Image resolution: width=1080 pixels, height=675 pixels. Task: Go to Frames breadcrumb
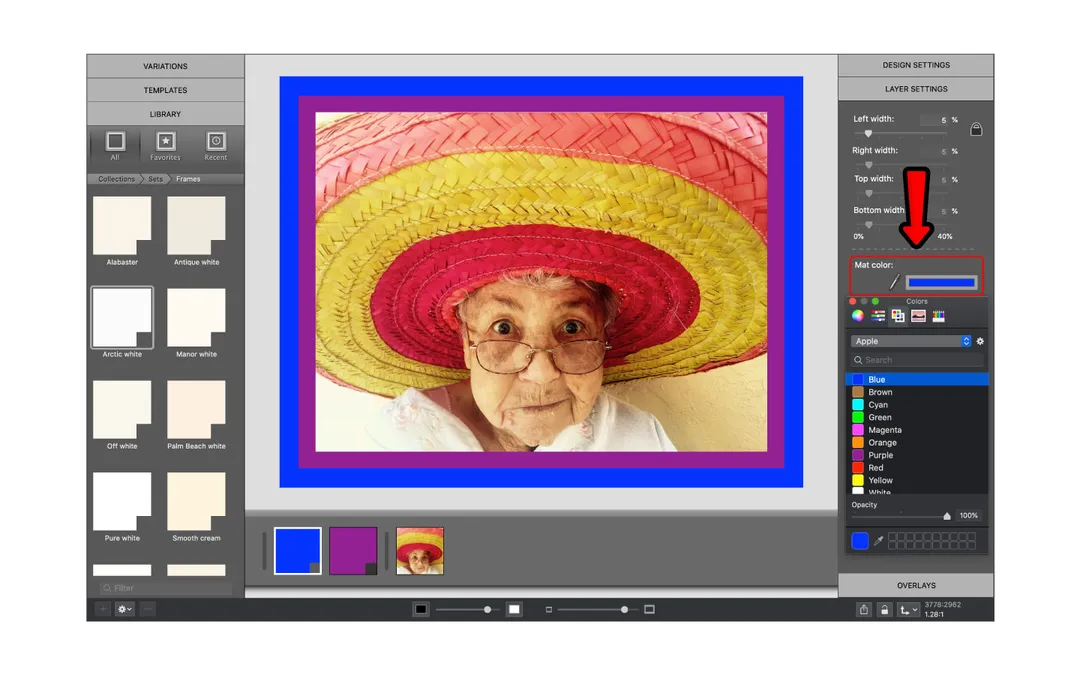pyautogui.click(x=188, y=179)
